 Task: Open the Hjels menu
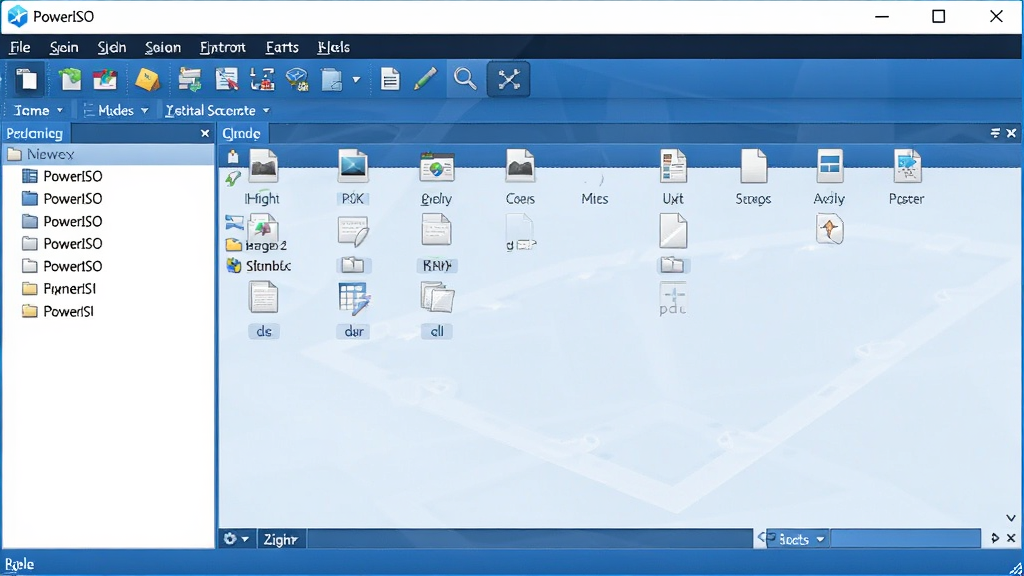click(334, 47)
